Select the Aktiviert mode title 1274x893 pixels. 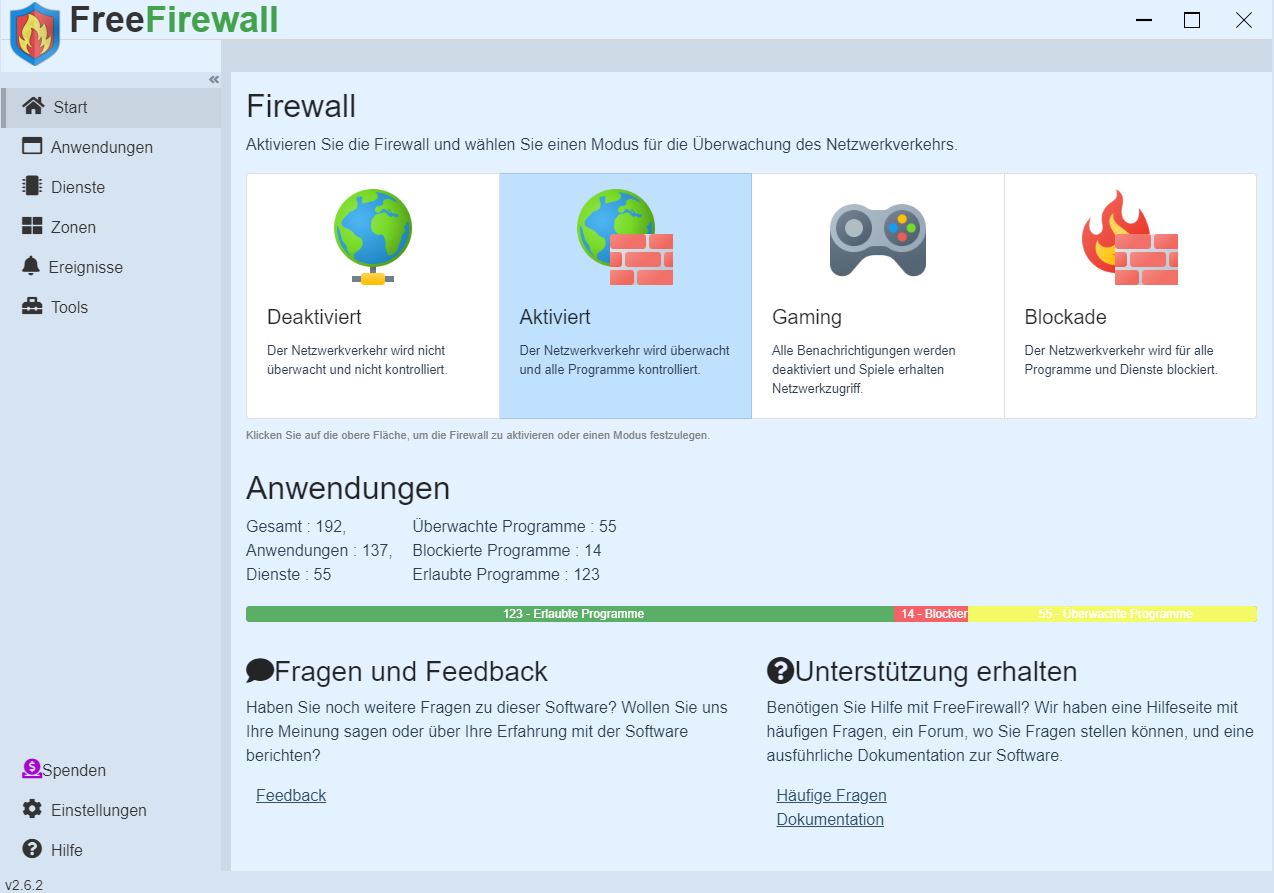coord(555,317)
